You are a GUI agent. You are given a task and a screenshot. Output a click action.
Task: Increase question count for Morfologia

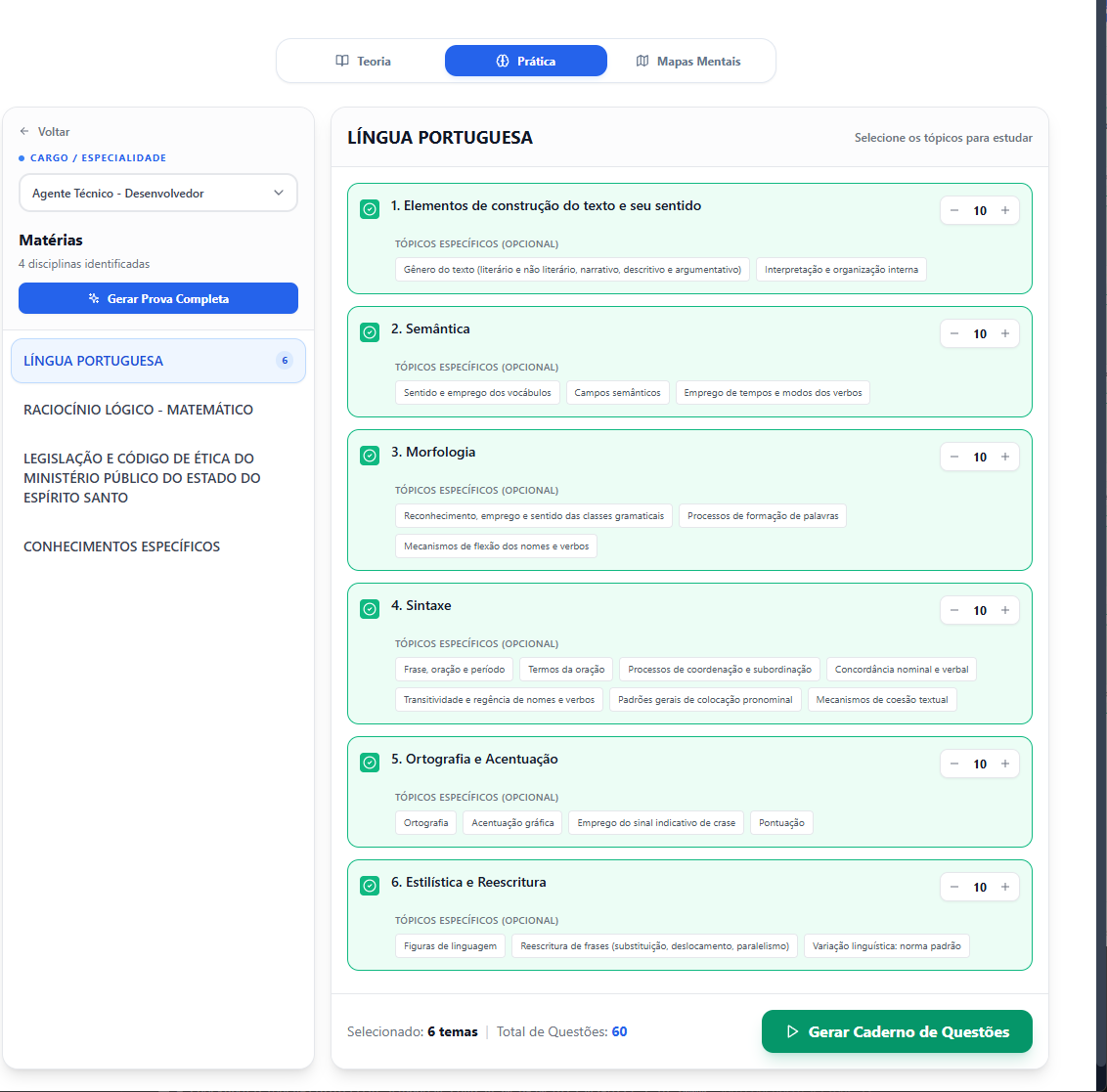tap(1005, 457)
